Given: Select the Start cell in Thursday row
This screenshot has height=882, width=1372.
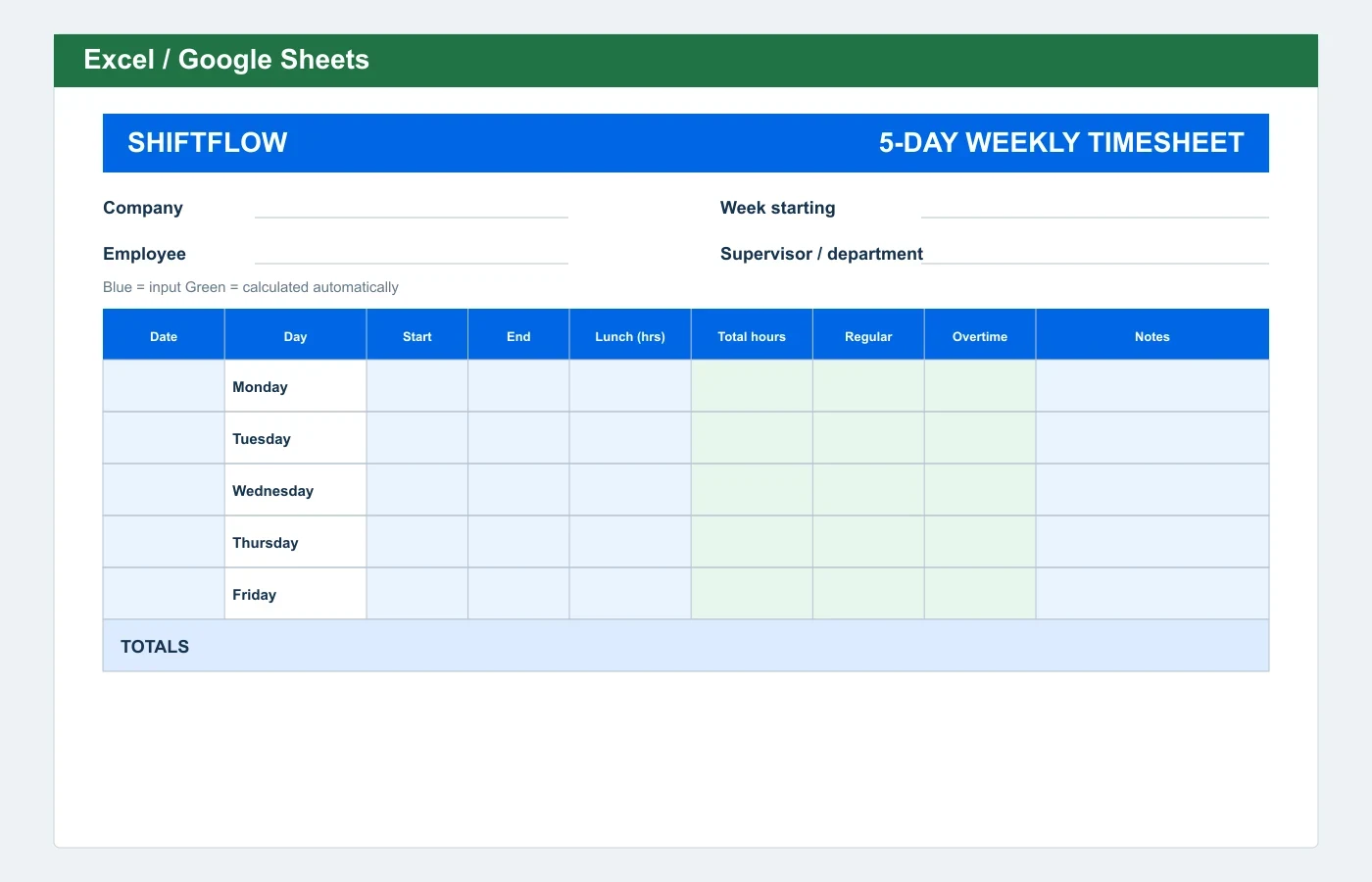Looking at the screenshot, I should tap(417, 542).
